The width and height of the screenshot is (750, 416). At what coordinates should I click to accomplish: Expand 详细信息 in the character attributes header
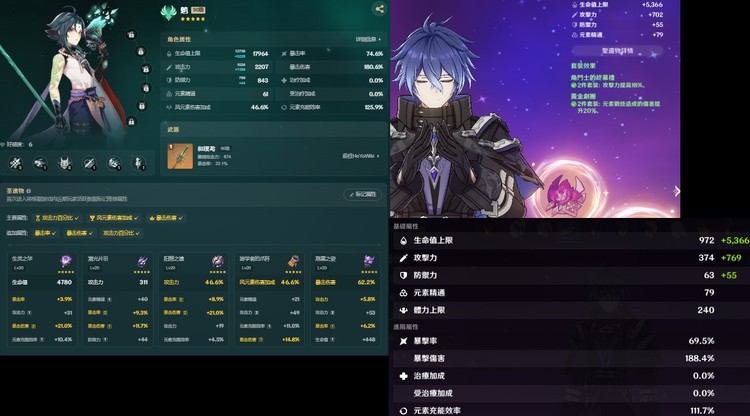click(x=368, y=39)
